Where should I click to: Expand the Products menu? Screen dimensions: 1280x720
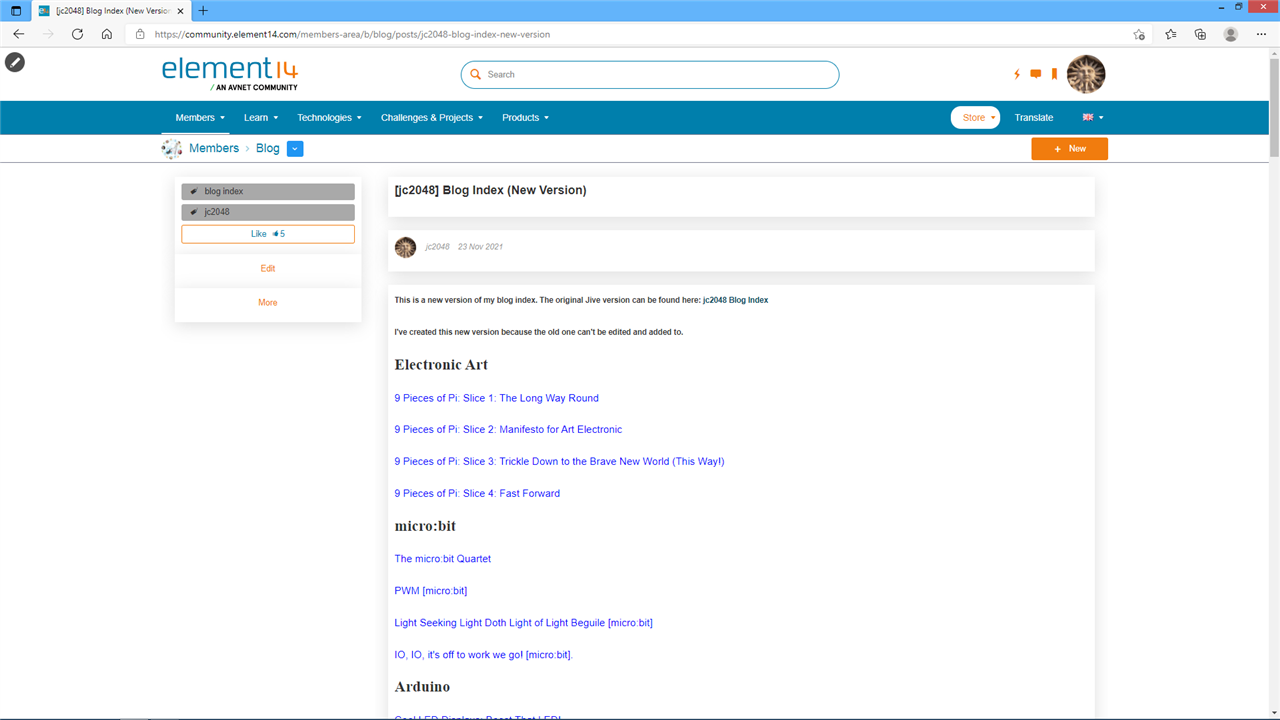(526, 118)
